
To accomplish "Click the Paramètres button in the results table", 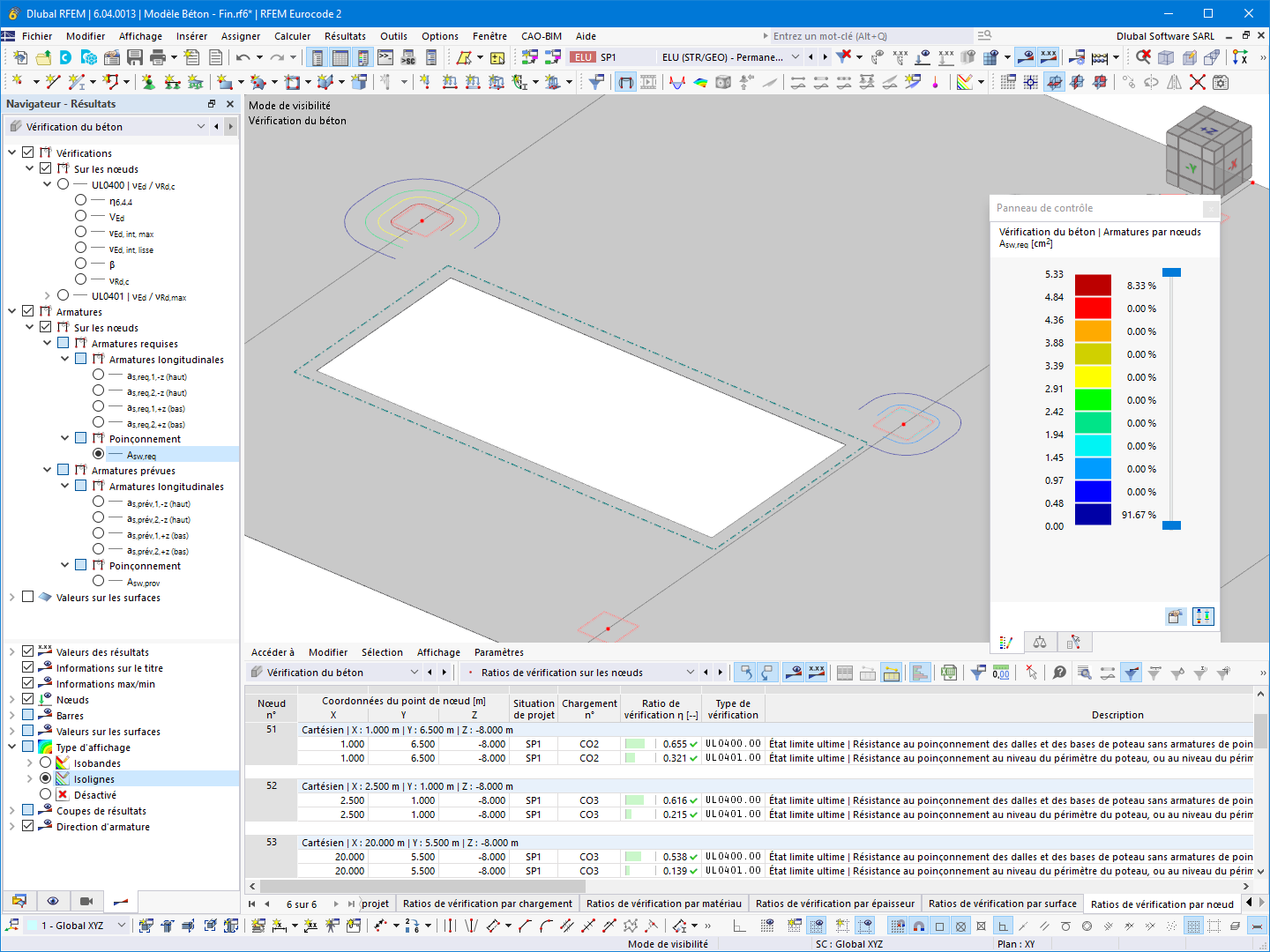I will 500,651.
